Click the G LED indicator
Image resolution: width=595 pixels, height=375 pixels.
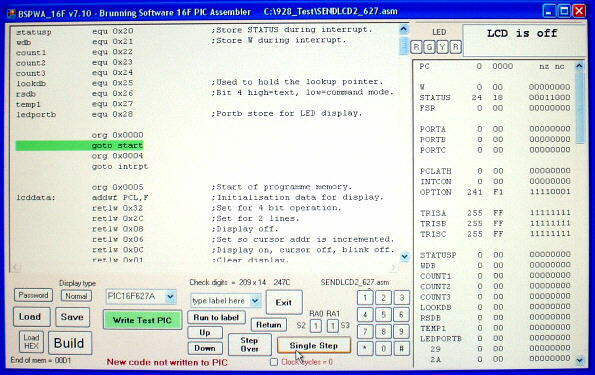(x=429, y=47)
